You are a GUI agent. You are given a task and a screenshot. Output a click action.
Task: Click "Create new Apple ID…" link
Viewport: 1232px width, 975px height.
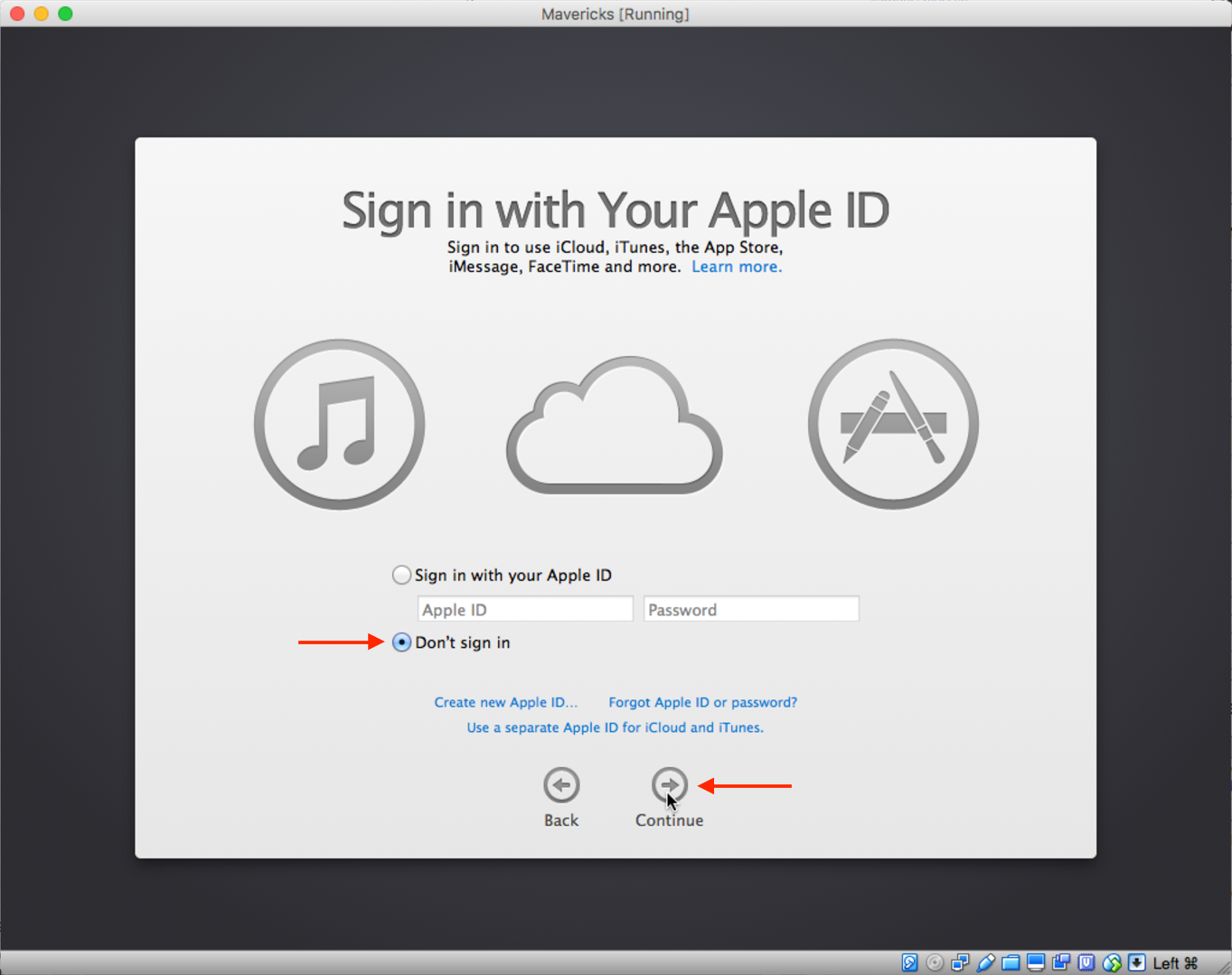pyautogui.click(x=505, y=702)
